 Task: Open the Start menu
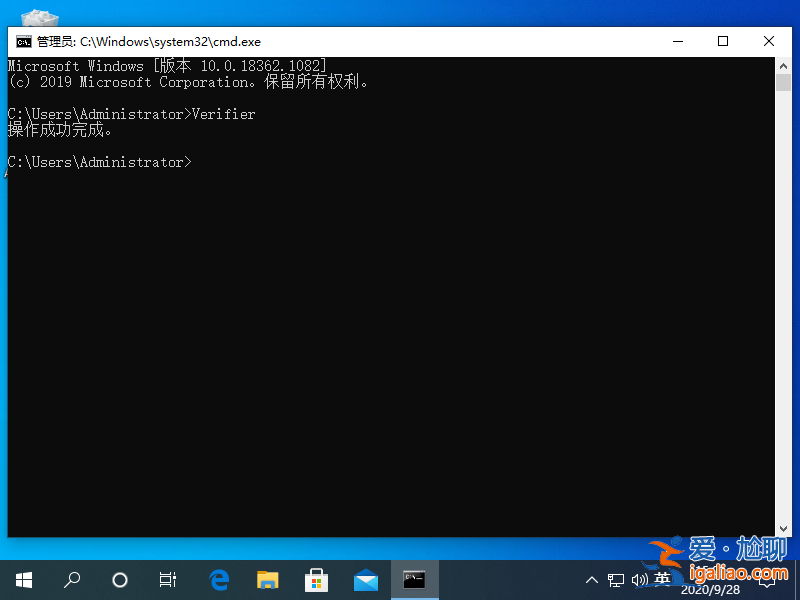click(23, 579)
